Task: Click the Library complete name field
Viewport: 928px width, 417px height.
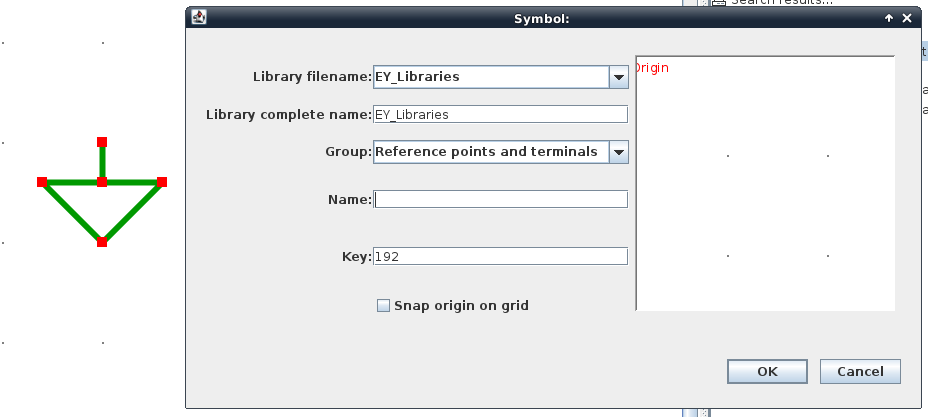Action: point(500,114)
